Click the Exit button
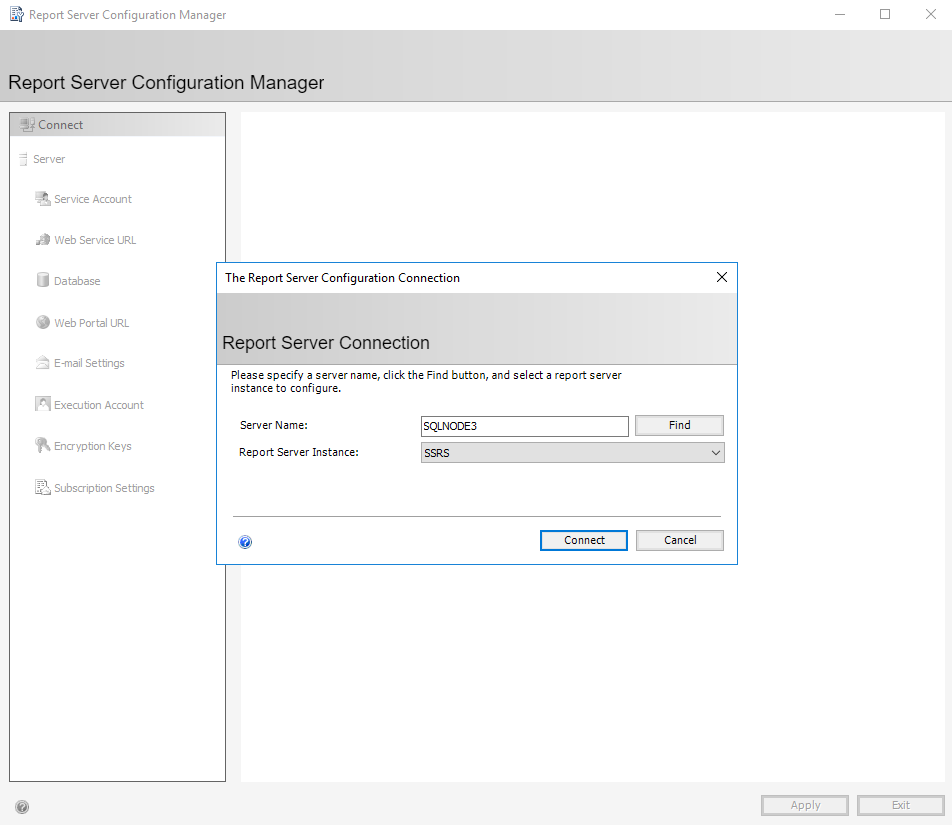The width and height of the screenshot is (952, 825). pos(899,805)
